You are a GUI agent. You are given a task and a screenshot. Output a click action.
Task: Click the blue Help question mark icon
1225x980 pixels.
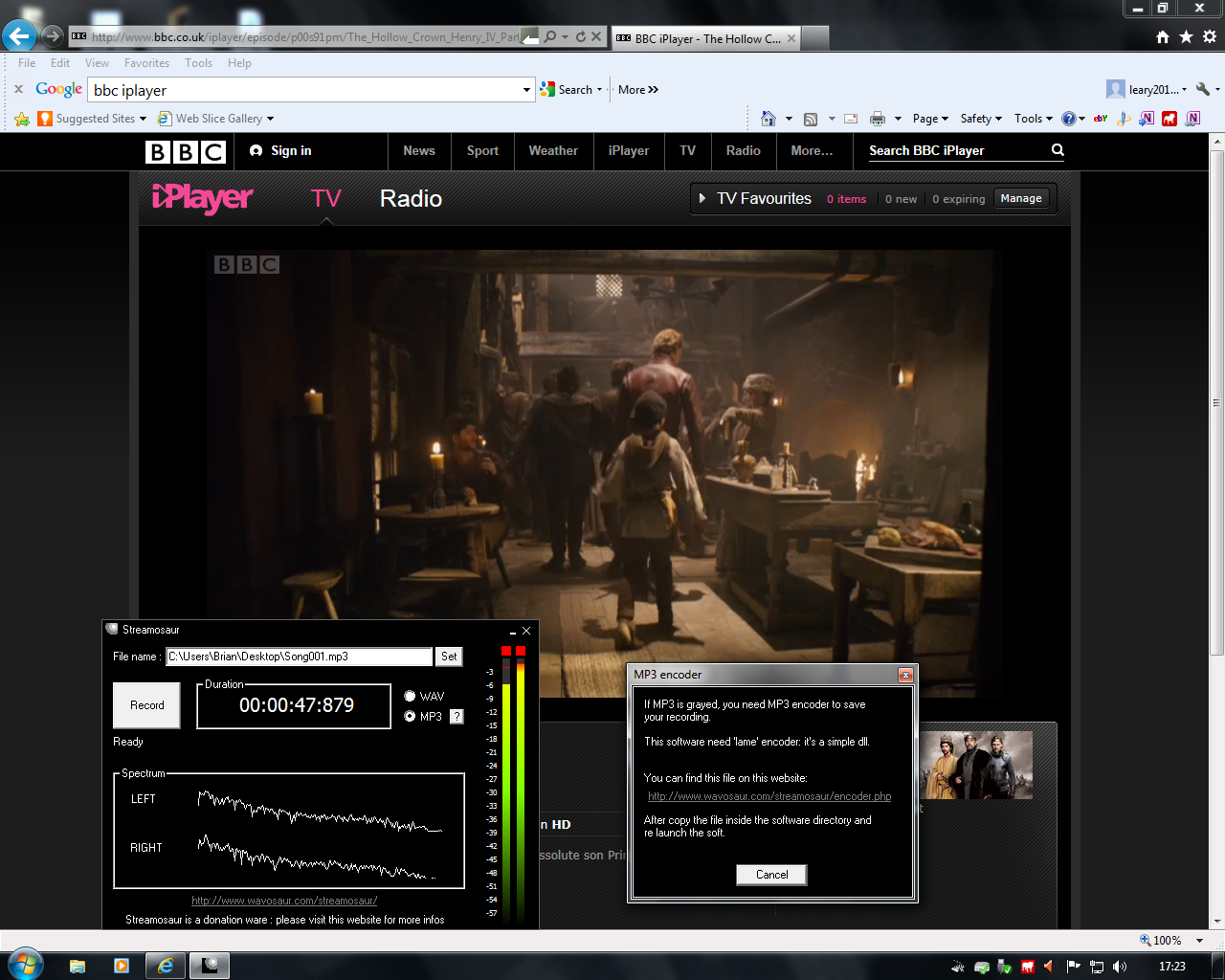(x=1069, y=119)
